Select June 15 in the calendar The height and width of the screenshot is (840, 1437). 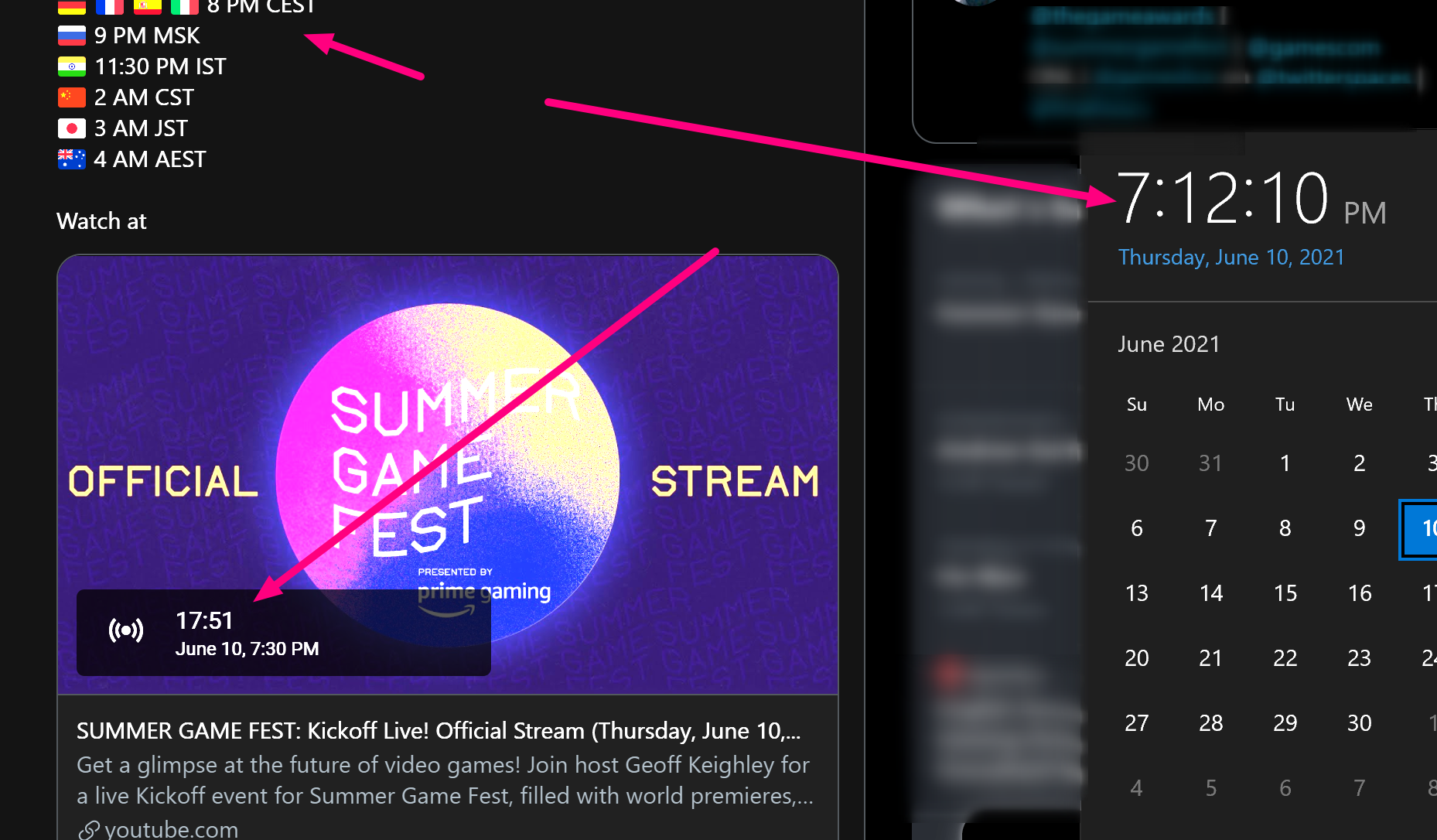[x=1285, y=593]
